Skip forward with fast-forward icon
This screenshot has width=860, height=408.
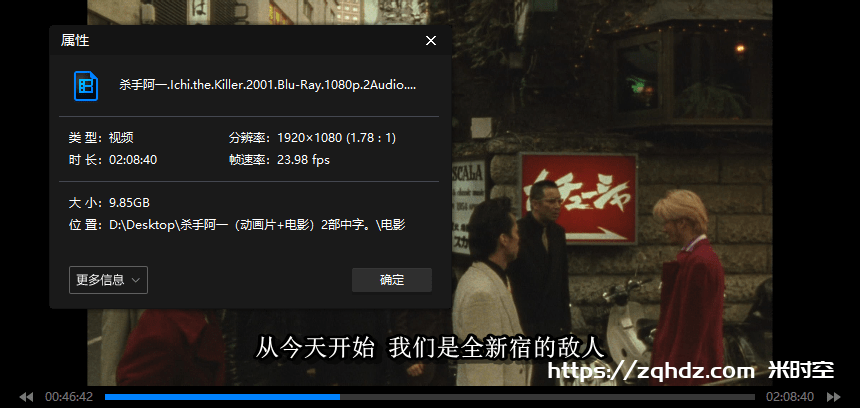pyautogui.click(x=834, y=396)
